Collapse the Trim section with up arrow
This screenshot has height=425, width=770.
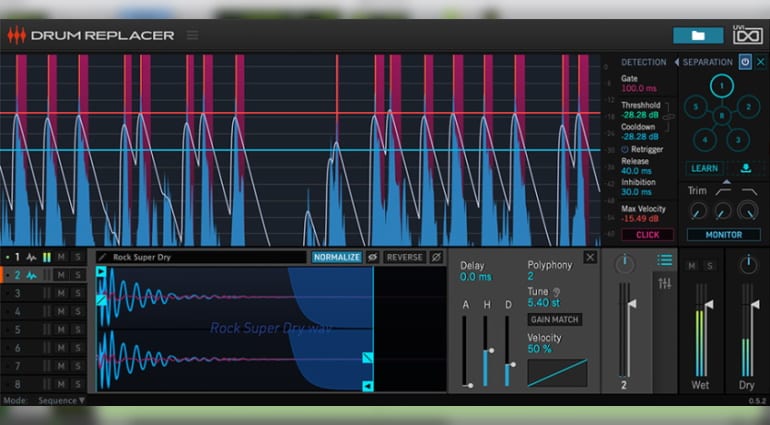726,182
